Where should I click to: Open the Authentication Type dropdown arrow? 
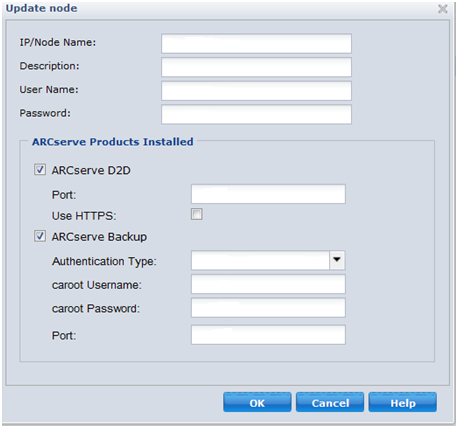(337, 260)
